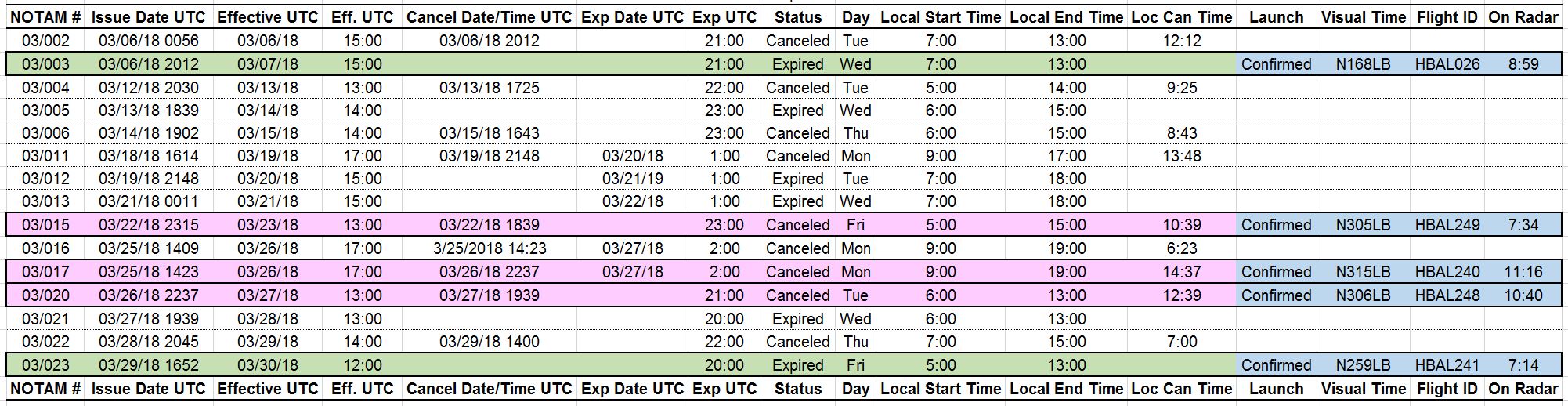1568x406 pixels.
Task: Select the expiration date 03/21/19 cell
Action: [632, 179]
